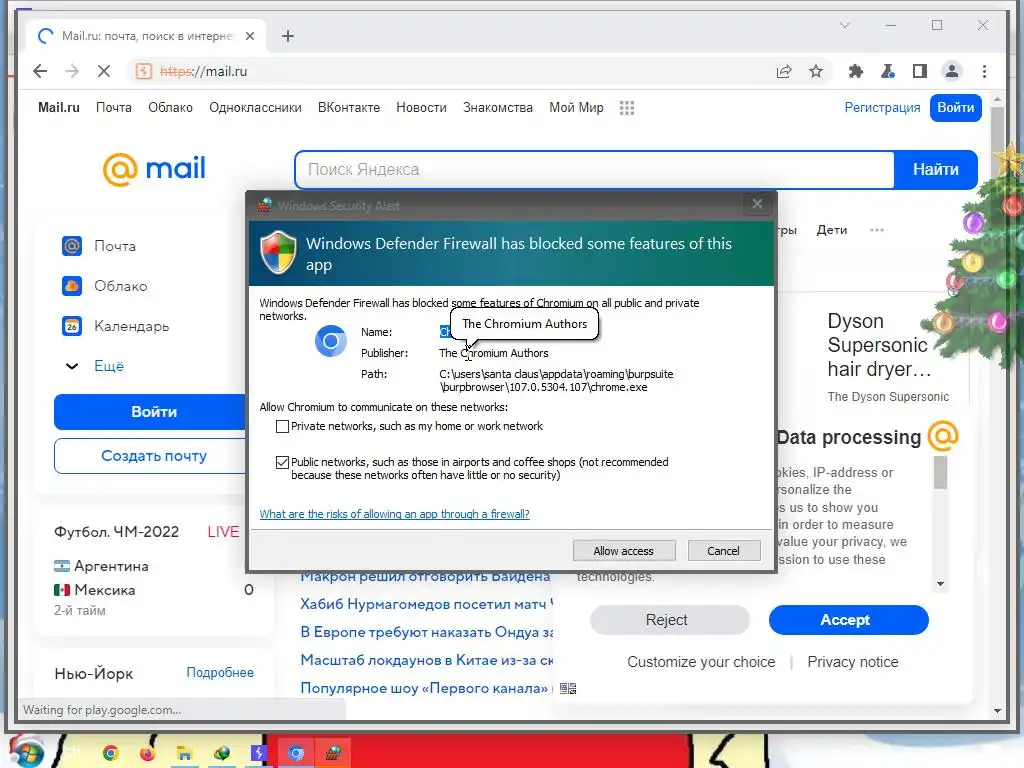Go back using the browser back arrow
The image size is (1024, 768).
coord(40,71)
